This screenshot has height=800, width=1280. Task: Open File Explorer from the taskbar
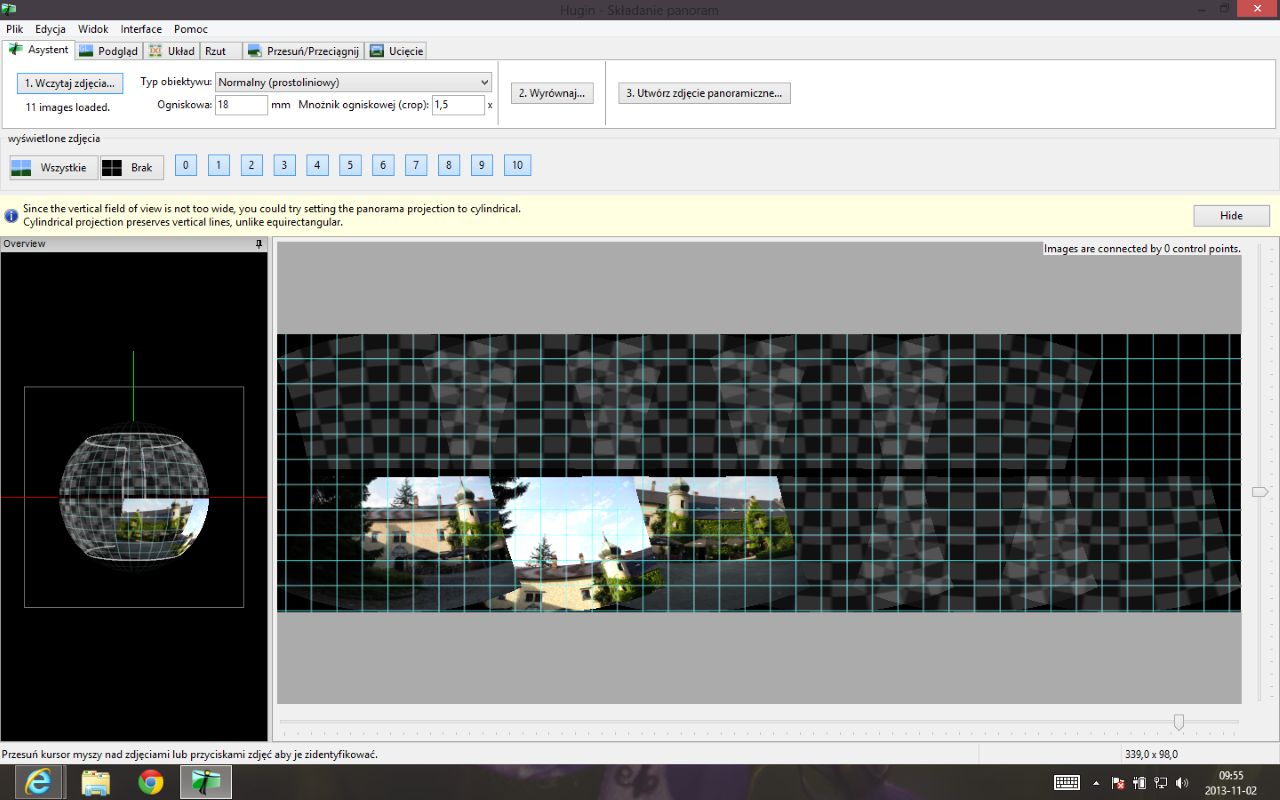tap(95, 782)
